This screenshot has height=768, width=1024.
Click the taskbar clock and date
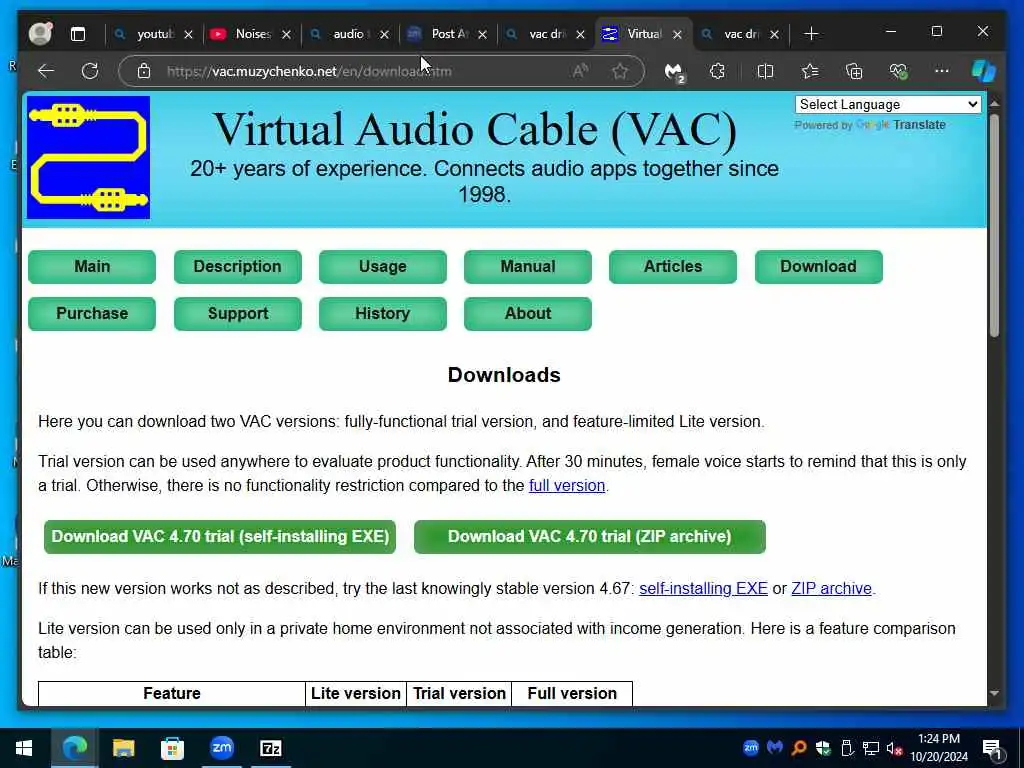[939, 748]
